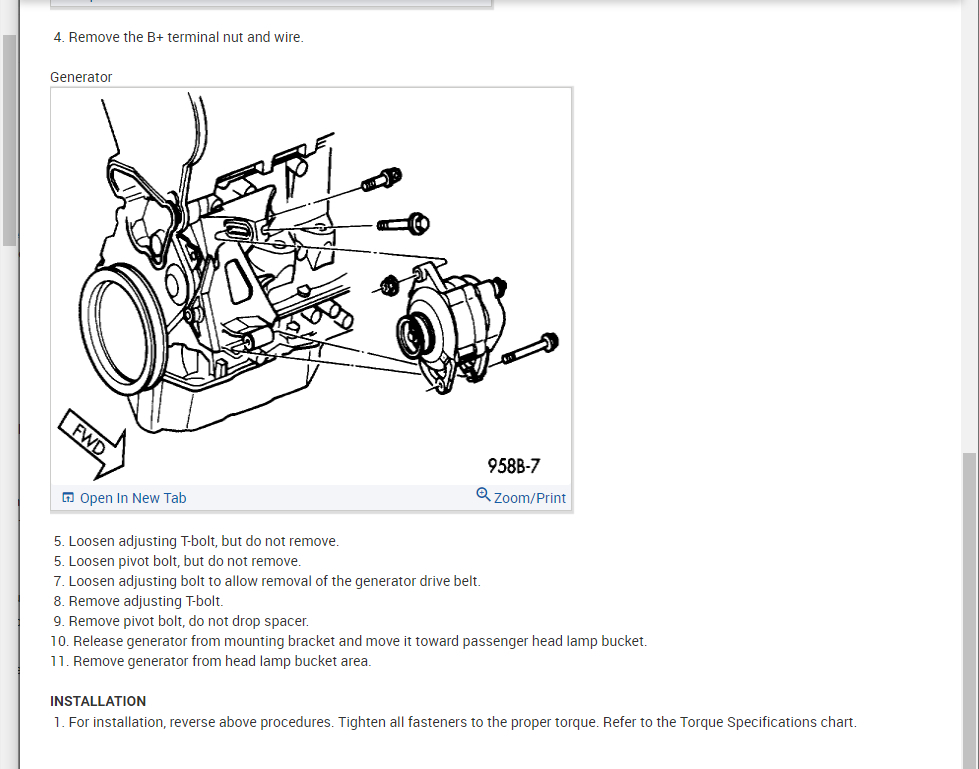Click the right vertical scrollbar thumb
This screenshot has height=769, width=979.
(x=969, y=610)
